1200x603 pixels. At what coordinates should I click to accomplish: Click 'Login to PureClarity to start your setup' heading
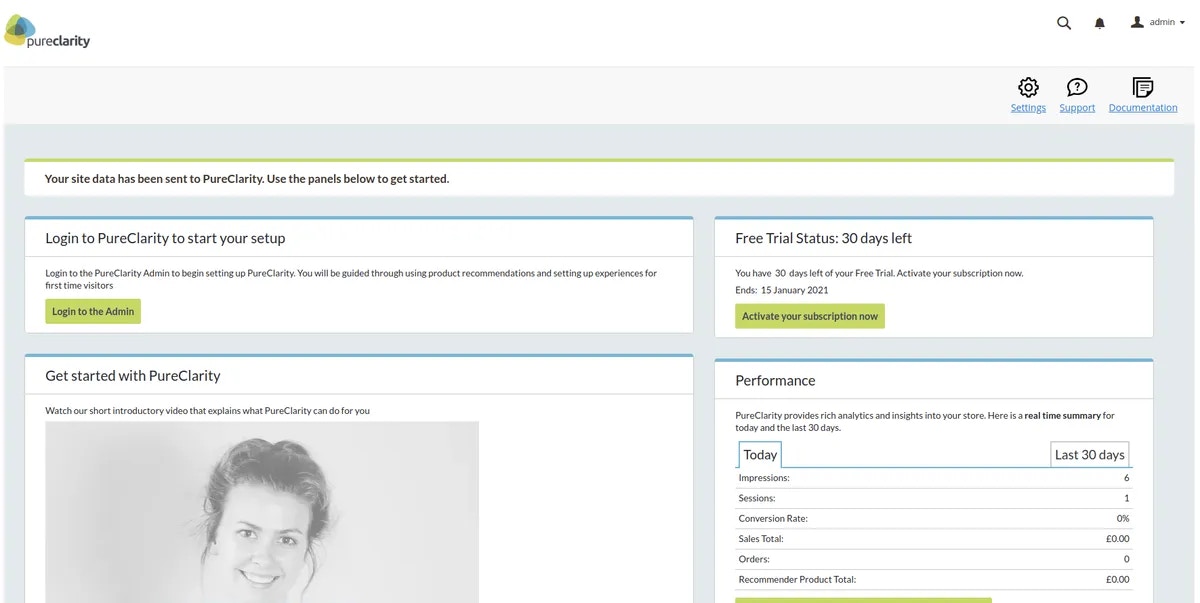[165, 238]
